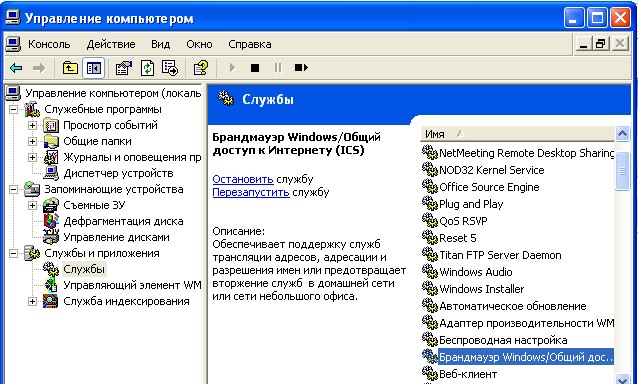
Task: Click the Back arrow toolbar icon
Action: point(16,68)
